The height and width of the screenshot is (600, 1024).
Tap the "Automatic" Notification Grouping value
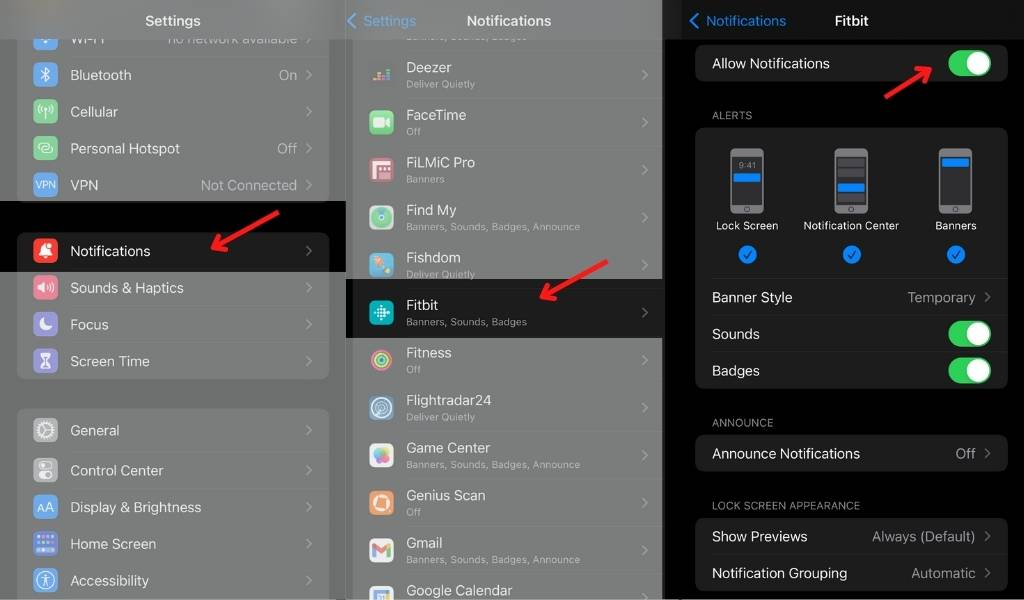pos(943,573)
